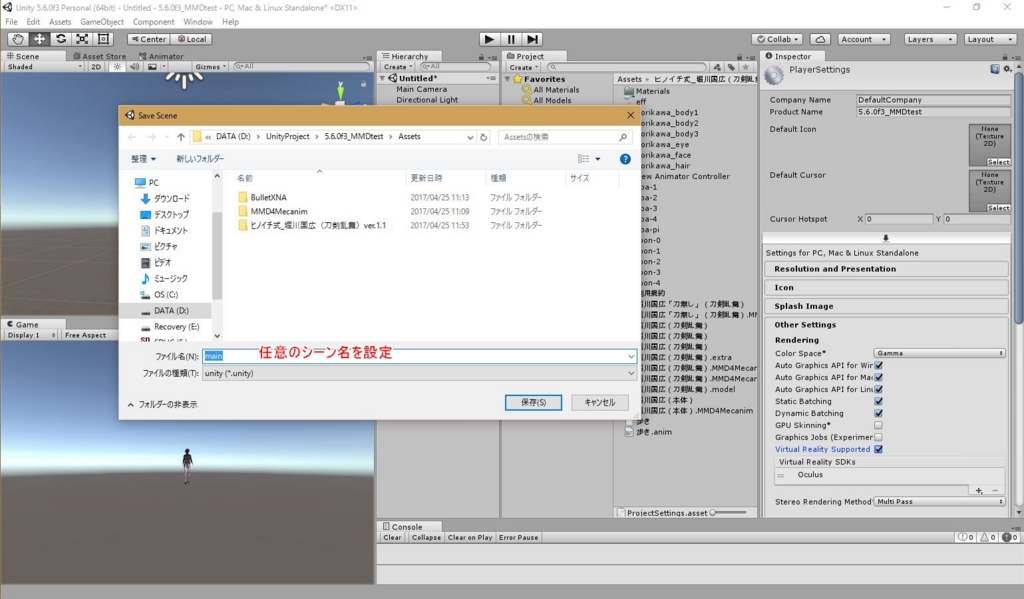Viewport: 1024px width, 599px height.
Task: Select Downloads folder in Save dialog sidebar
Action: [x=165, y=199]
